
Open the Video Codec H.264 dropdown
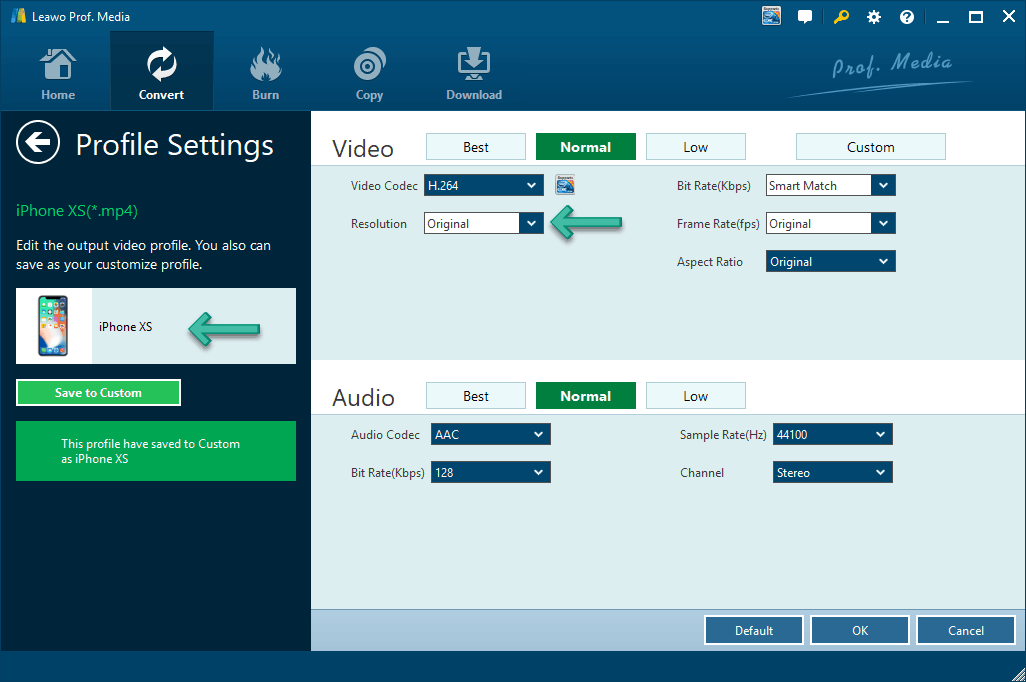484,185
